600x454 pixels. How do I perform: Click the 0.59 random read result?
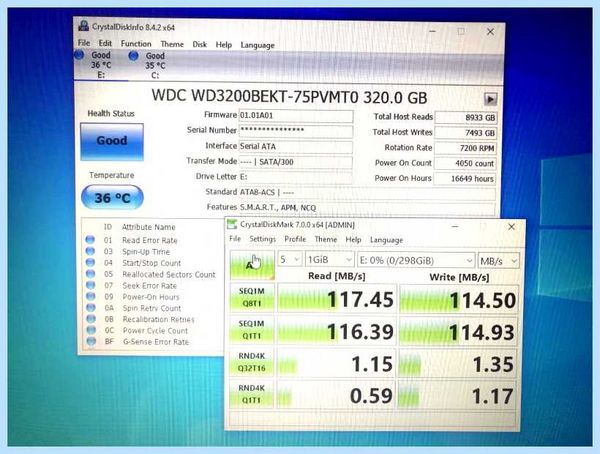click(x=336, y=395)
